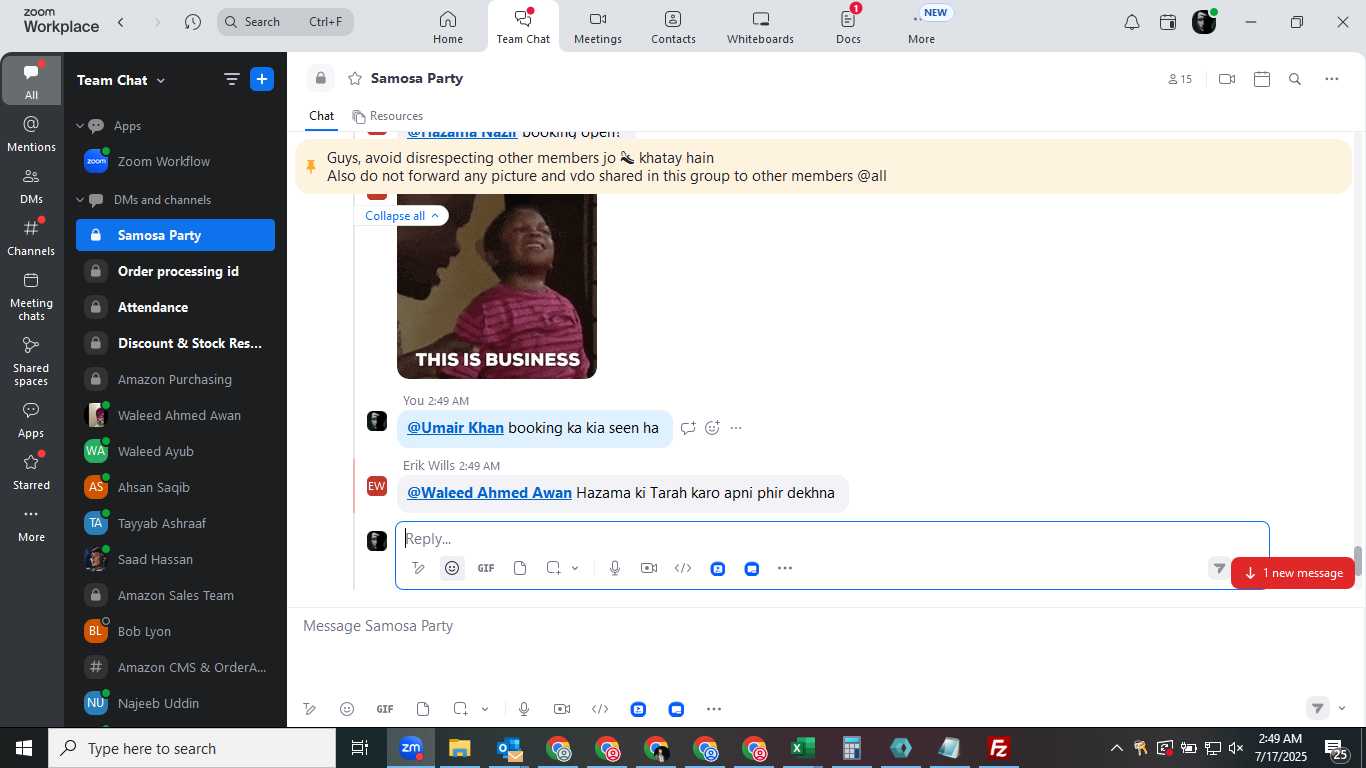
Task: Open the chat list filter icon
Action: click(231, 80)
